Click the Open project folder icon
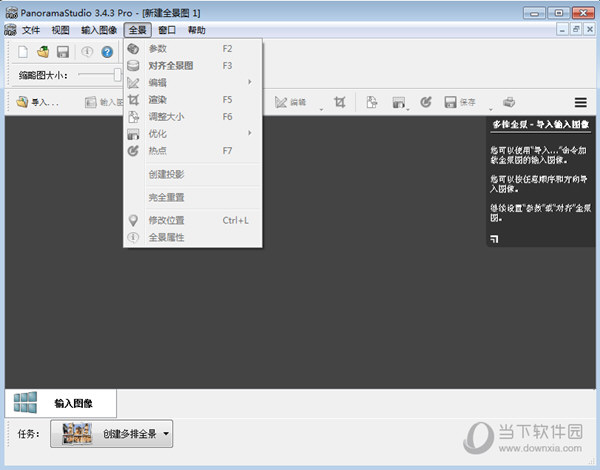600x470 pixels. pyautogui.click(x=43, y=52)
